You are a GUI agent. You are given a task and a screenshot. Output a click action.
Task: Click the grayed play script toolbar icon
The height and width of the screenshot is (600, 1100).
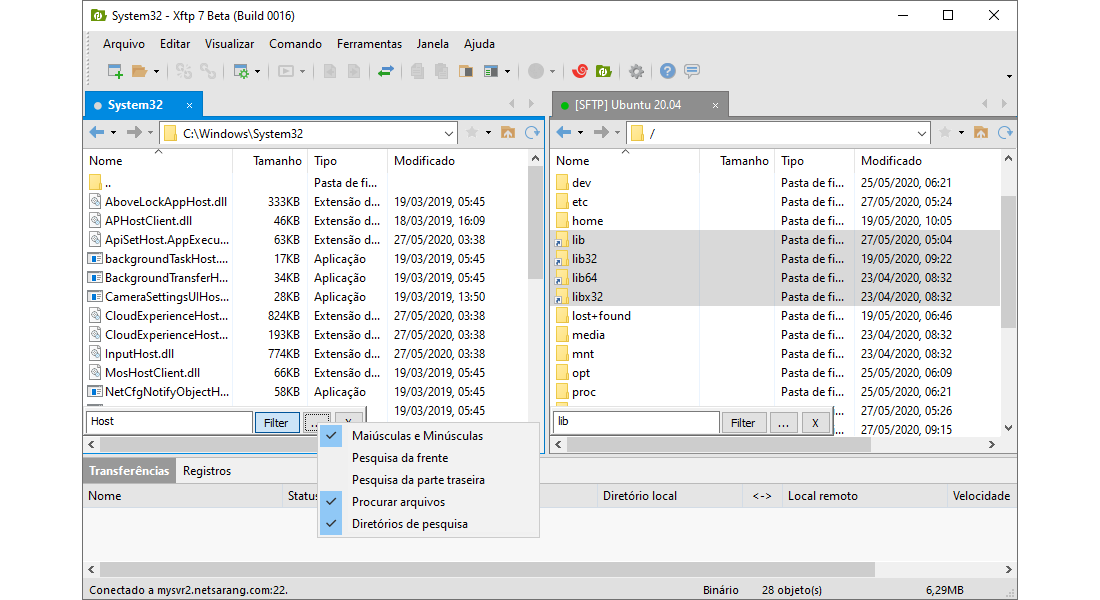(286, 71)
